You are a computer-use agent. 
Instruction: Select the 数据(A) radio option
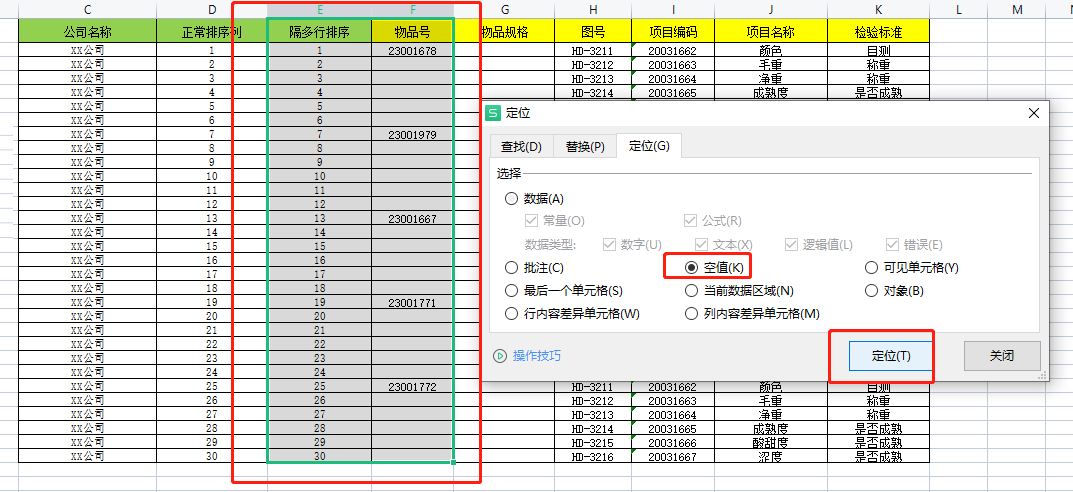(511, 199)
